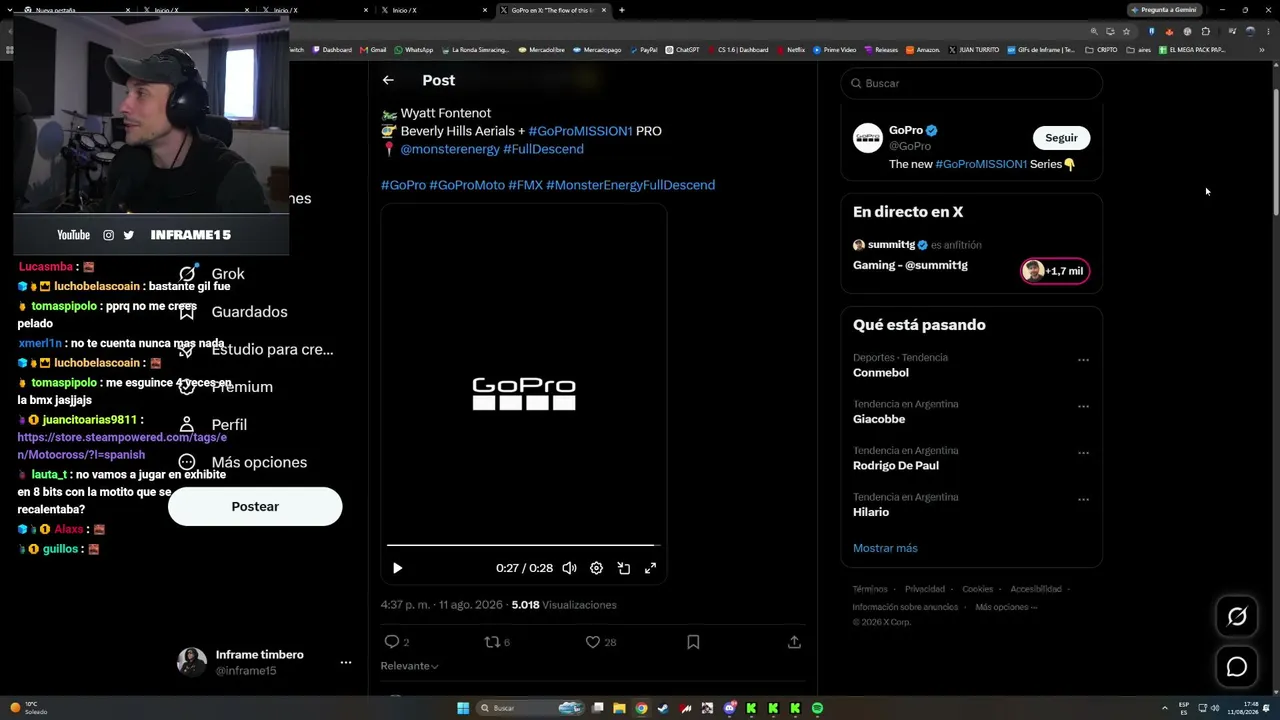
Task: Open the #MonsterEnergyFullDescend hashtag
Action: 630,185
